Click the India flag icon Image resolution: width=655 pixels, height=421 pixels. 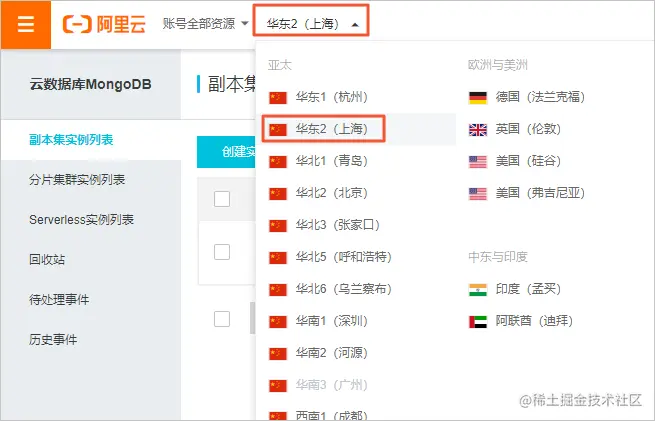click(x=478, y=290)
